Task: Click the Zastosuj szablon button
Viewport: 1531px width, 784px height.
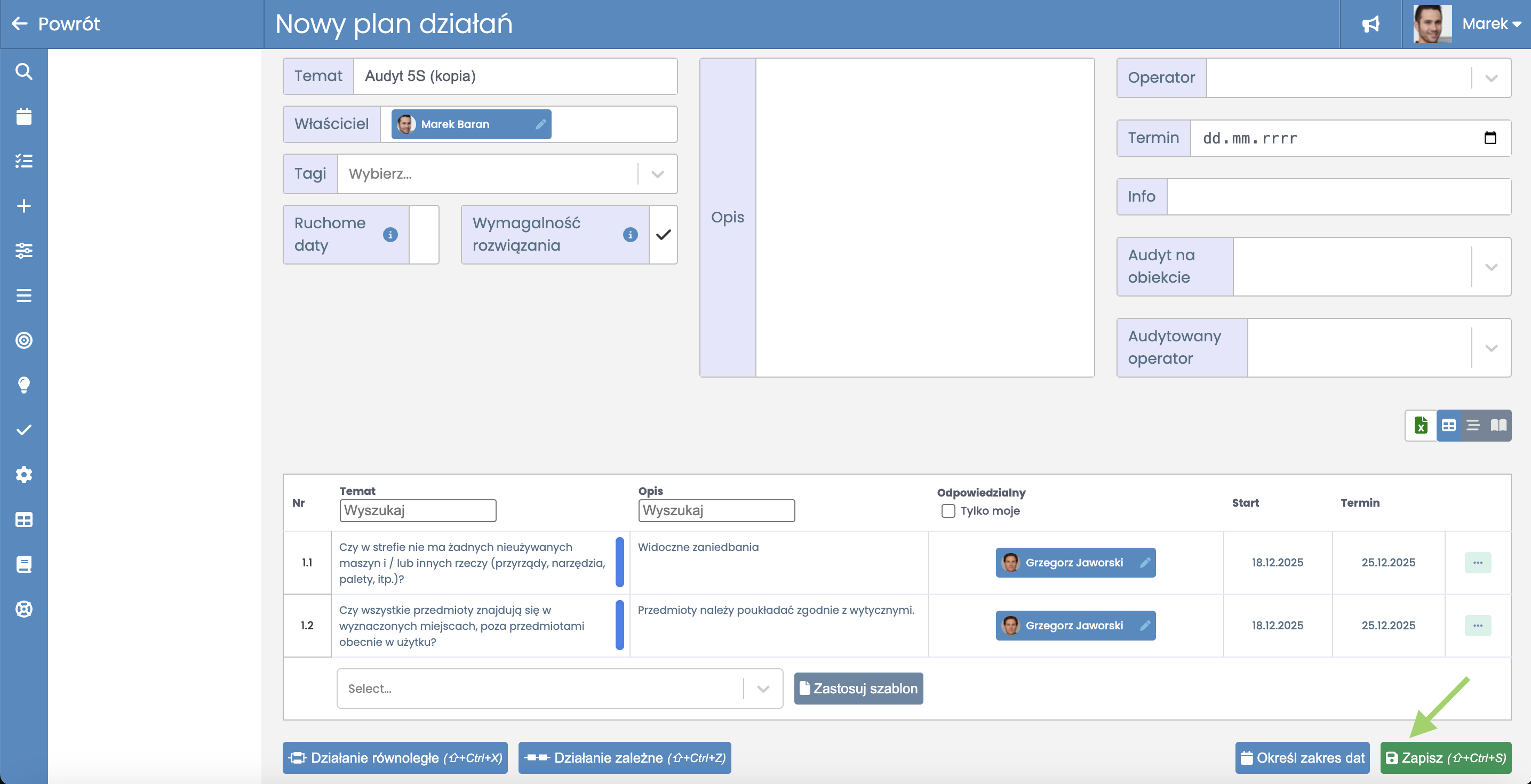Action: coord(858,689)
